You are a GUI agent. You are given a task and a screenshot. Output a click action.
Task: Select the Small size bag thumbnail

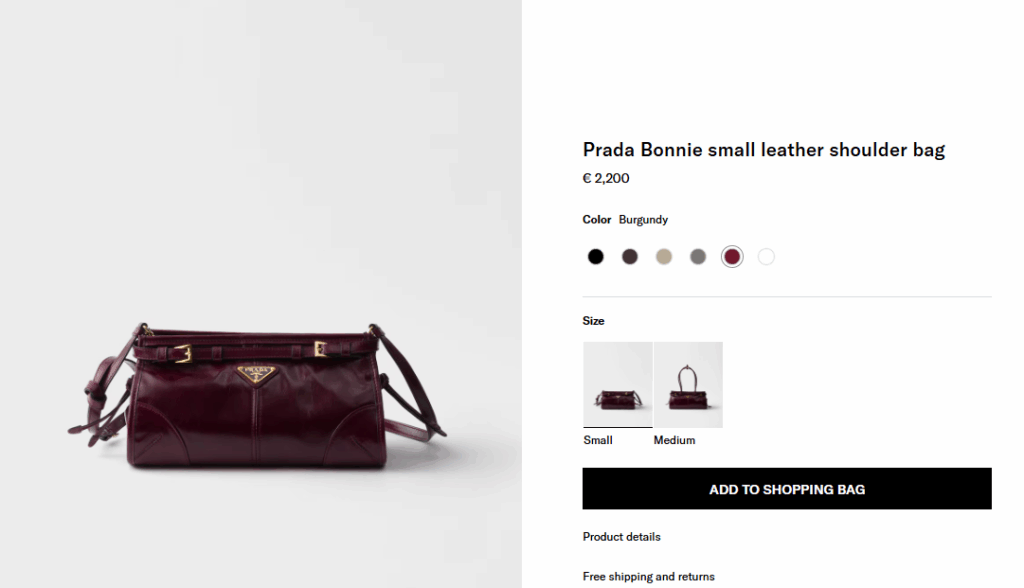click(x=617, y=385)
